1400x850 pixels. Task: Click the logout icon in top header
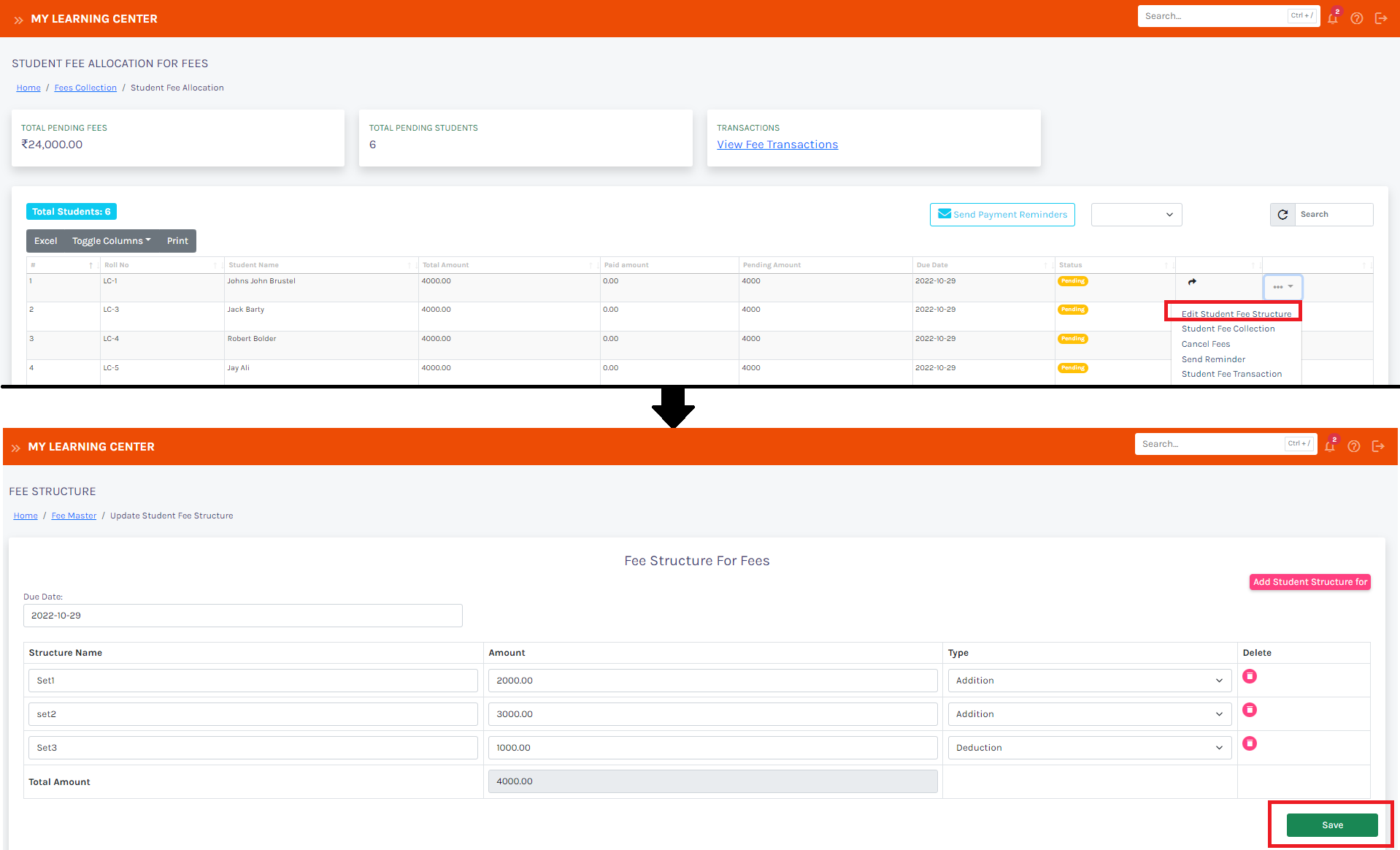1380,18
